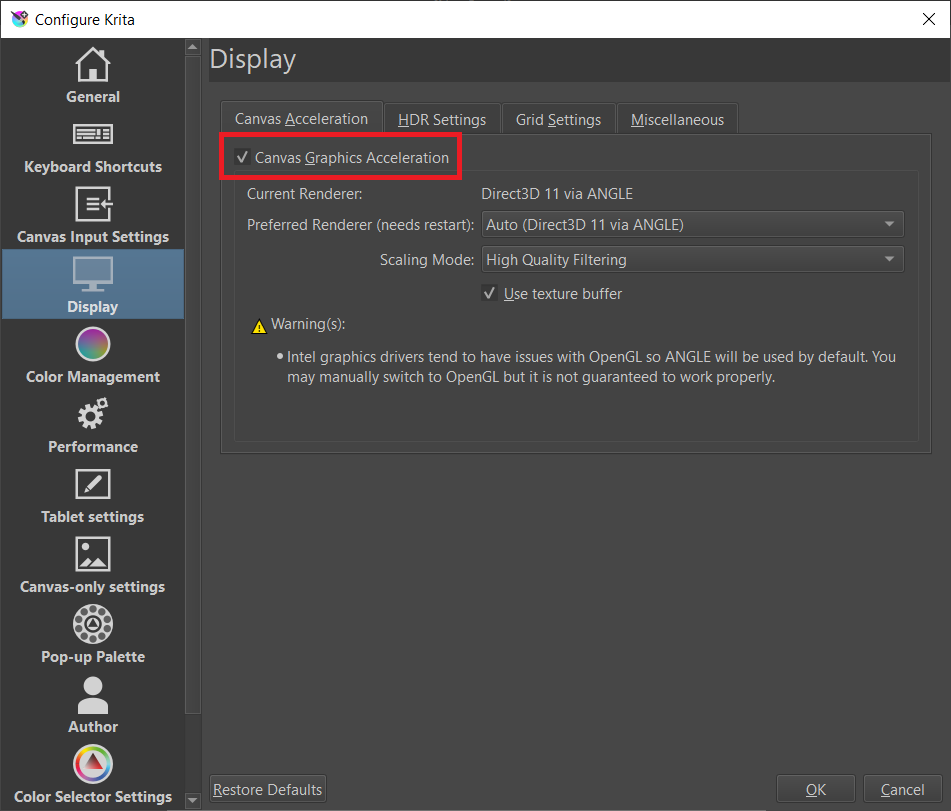951x811 pixels.
Task: Close the Configure Krita dialog
Action: 929,19
